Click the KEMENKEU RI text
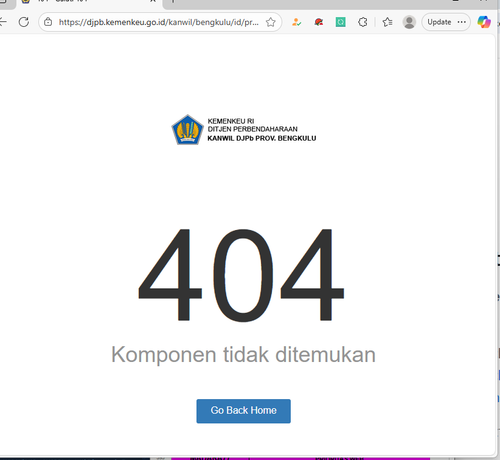 click(x=231, y=121)
